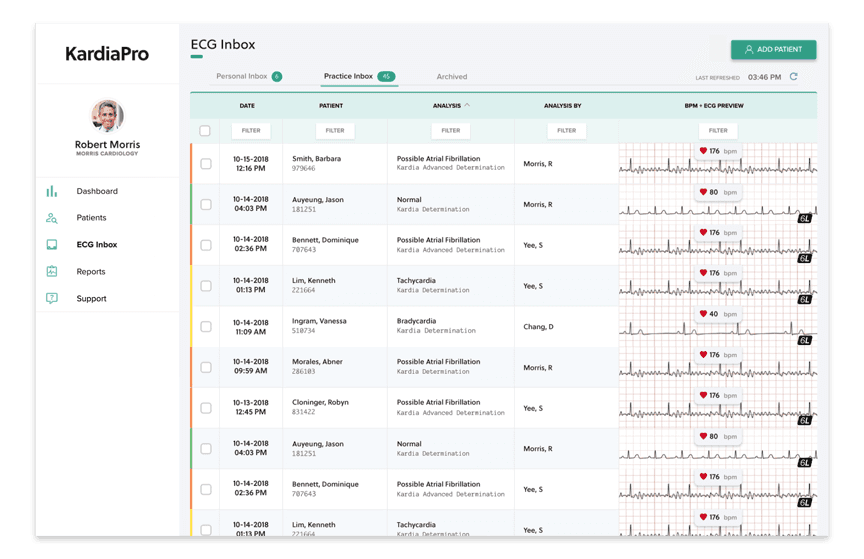Switch to the Personal Inbox tab
The width and height of the screenshot is (864, 559).
(x=242, y=77)
